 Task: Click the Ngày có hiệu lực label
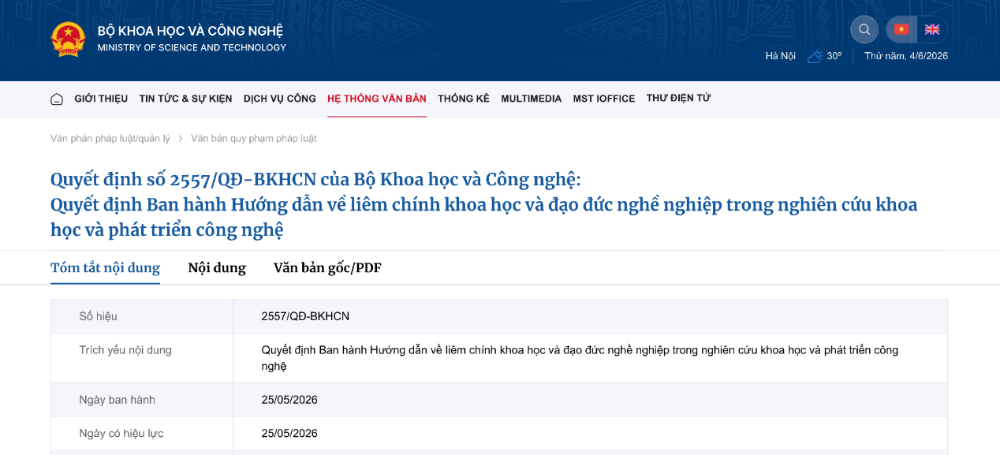122,433
